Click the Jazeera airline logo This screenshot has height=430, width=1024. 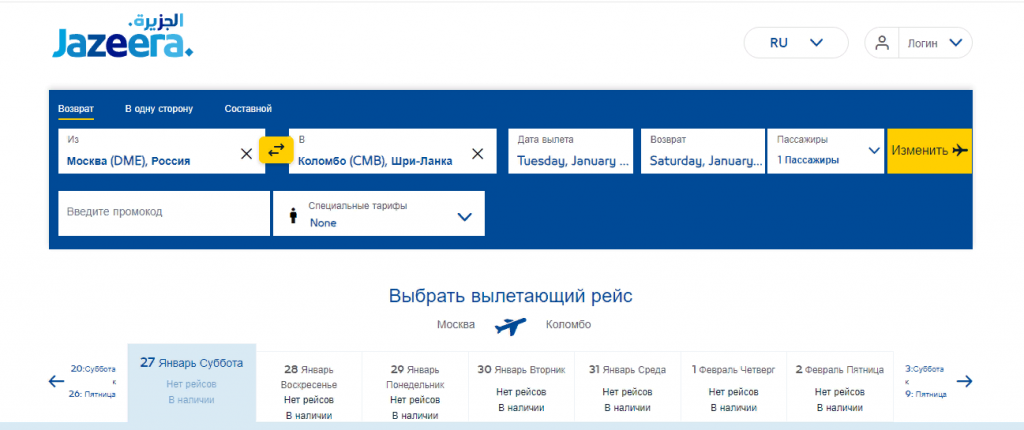(123, 36)
